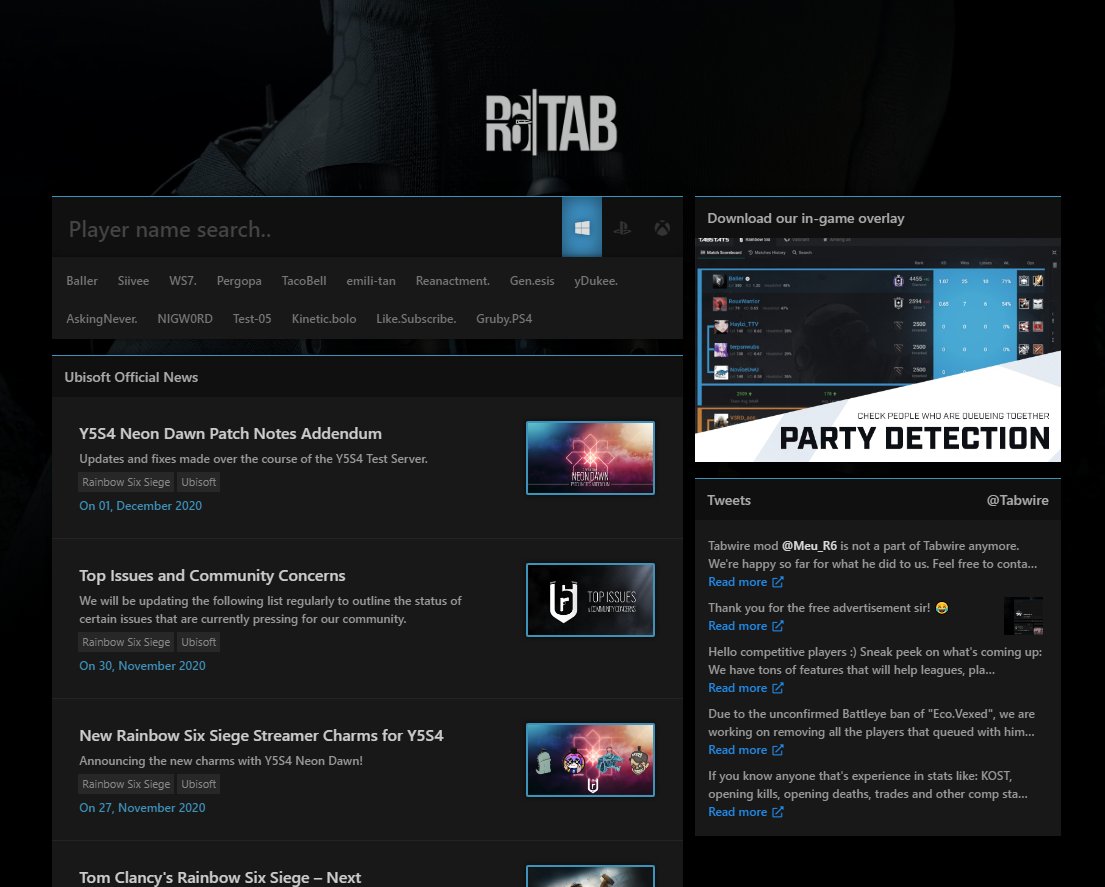Click the Player name search field
The image size is (1105, 887).
(307, 228)
